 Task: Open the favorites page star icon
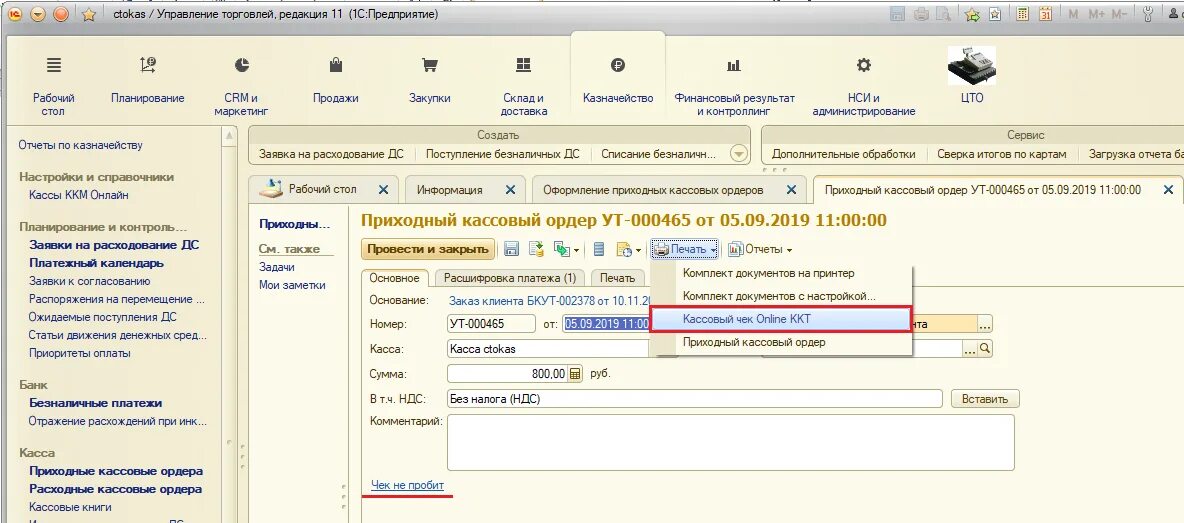[995, 14]
